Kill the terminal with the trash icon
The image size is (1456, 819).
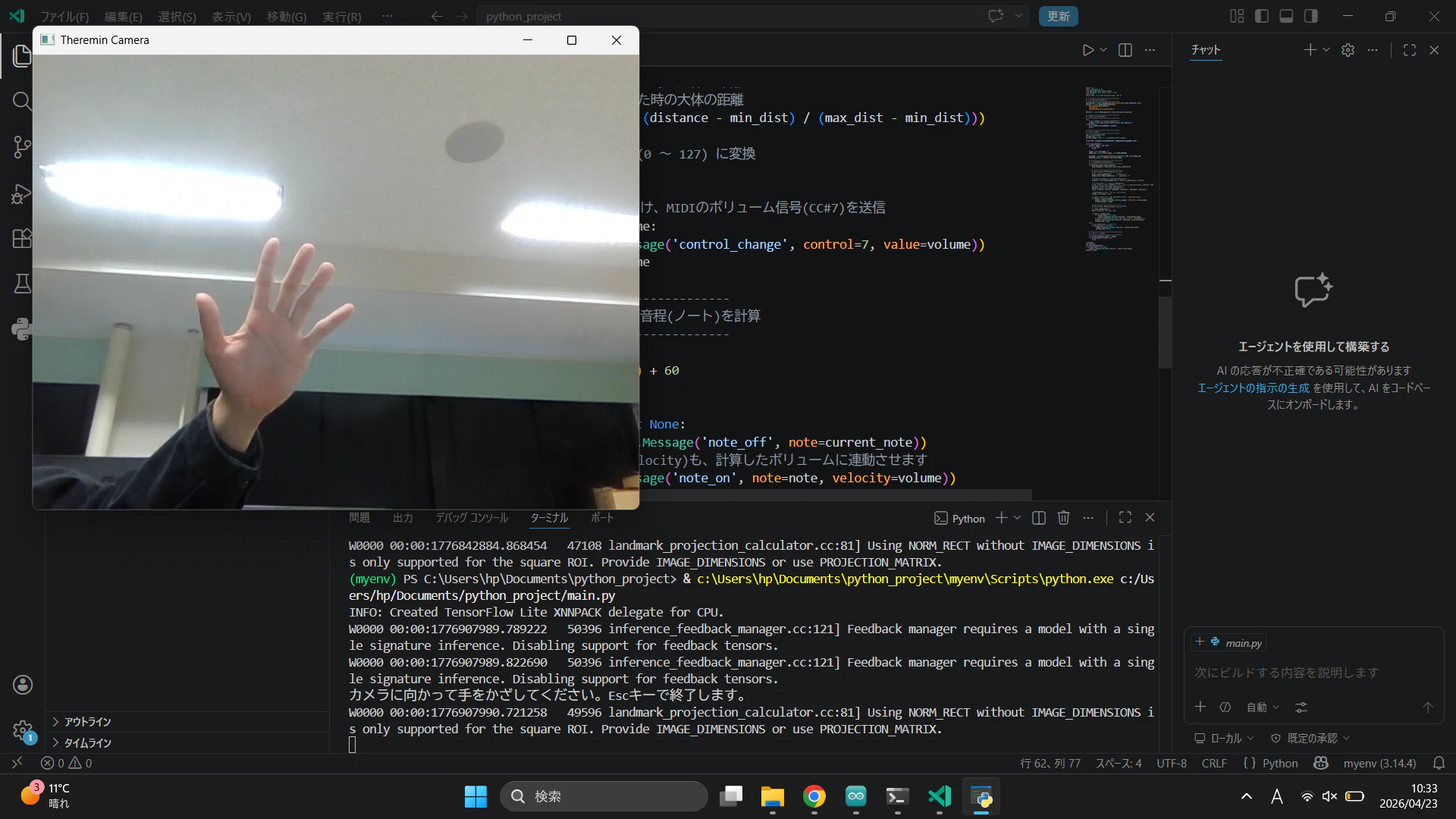(x=1063, y=518)
